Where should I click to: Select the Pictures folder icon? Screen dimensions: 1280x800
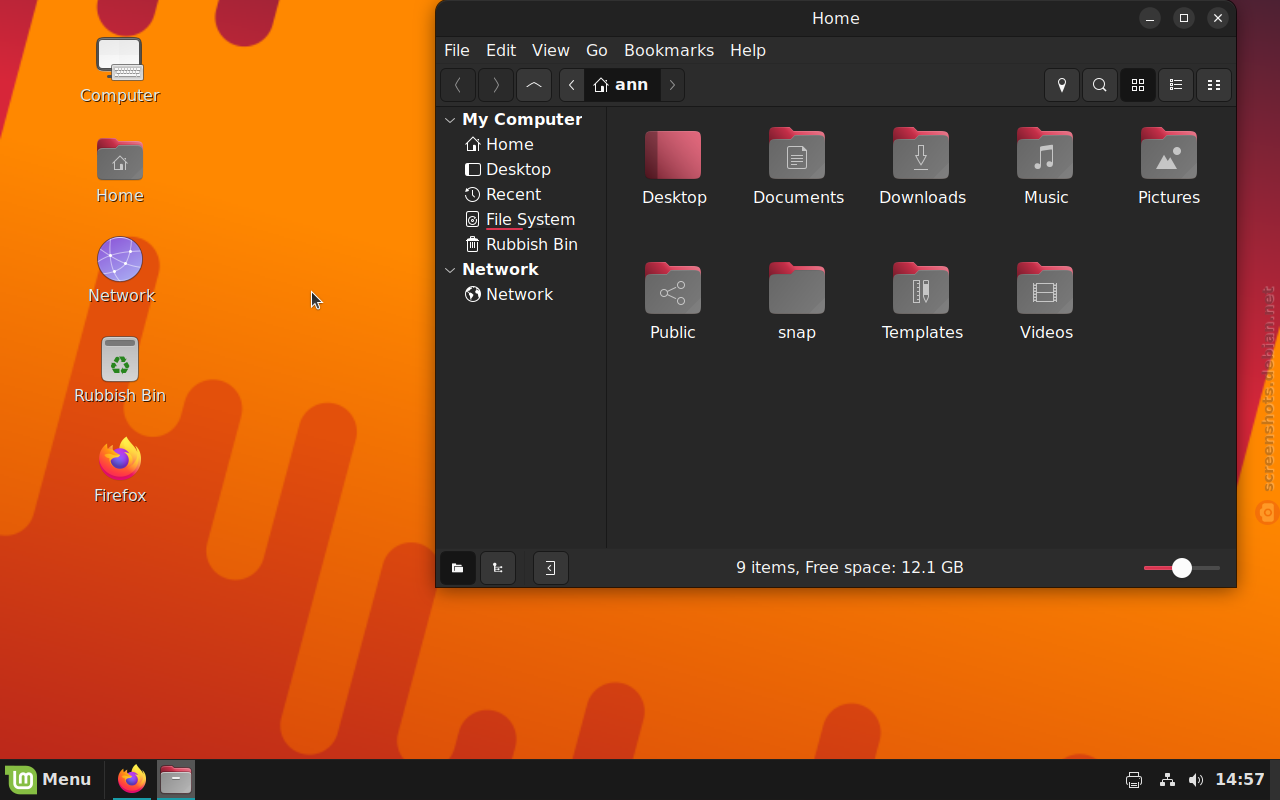click(x=1169, y=154)
